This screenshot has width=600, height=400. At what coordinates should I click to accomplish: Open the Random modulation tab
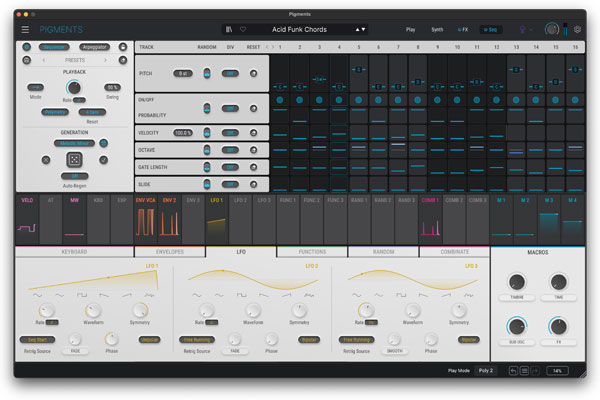[383, 252]
